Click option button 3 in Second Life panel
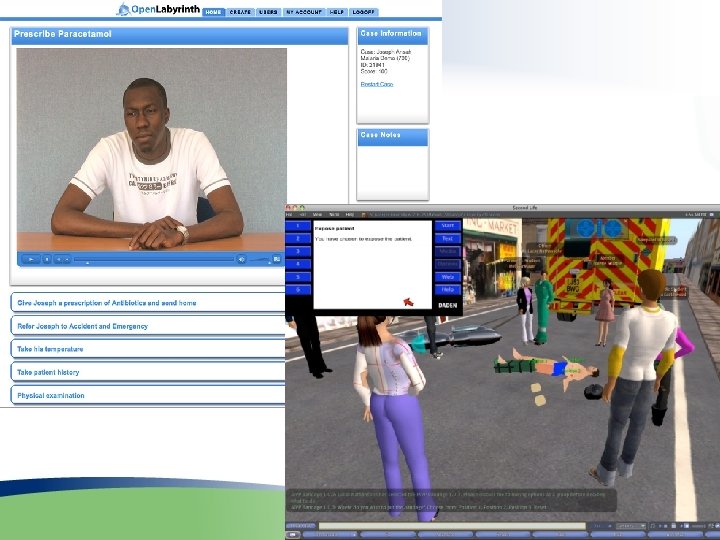Viewport: 720px width, 540px height. pos(298,251)
